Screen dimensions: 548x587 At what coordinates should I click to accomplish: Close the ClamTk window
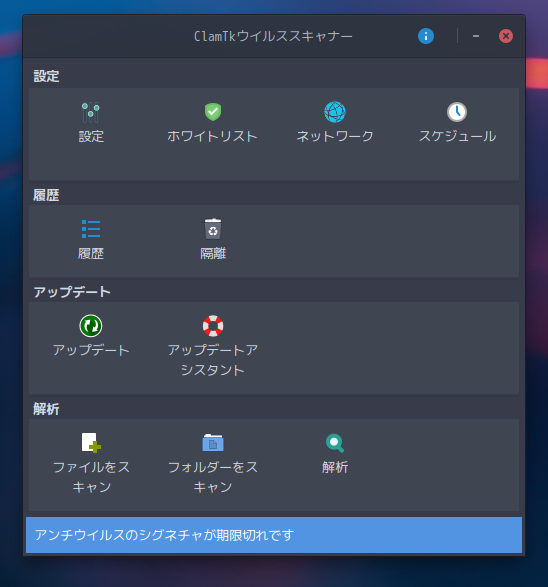pyautogui.click(x=506, y=36)
